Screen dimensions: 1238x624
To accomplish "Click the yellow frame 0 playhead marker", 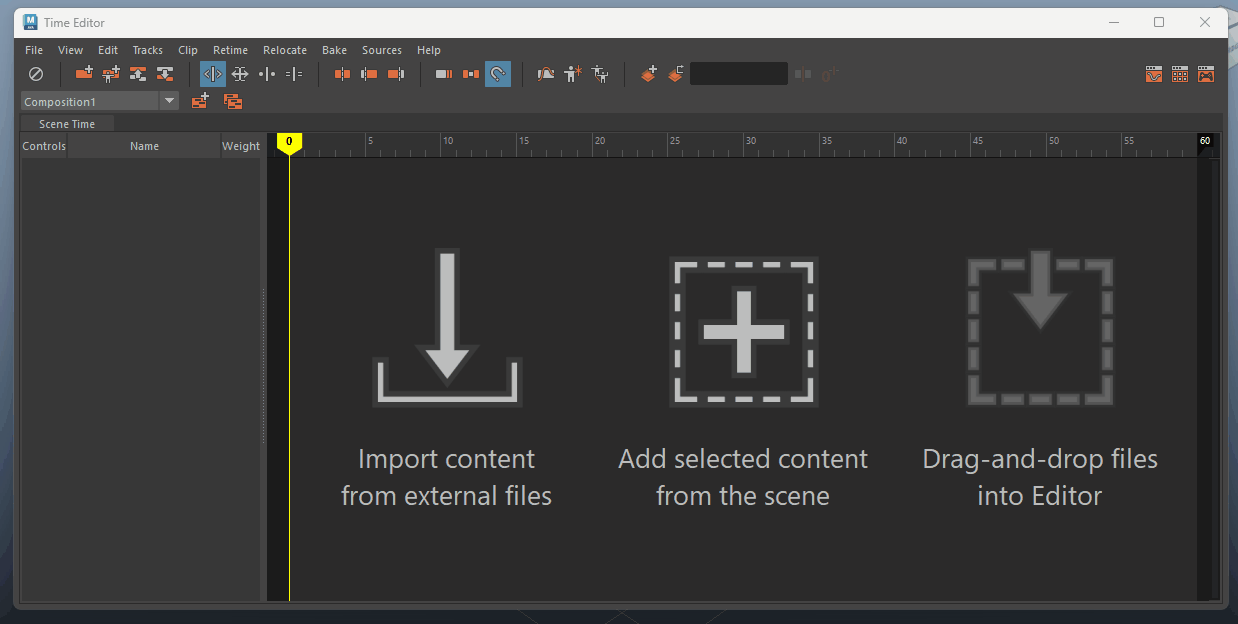I will [x=289, y=143].
